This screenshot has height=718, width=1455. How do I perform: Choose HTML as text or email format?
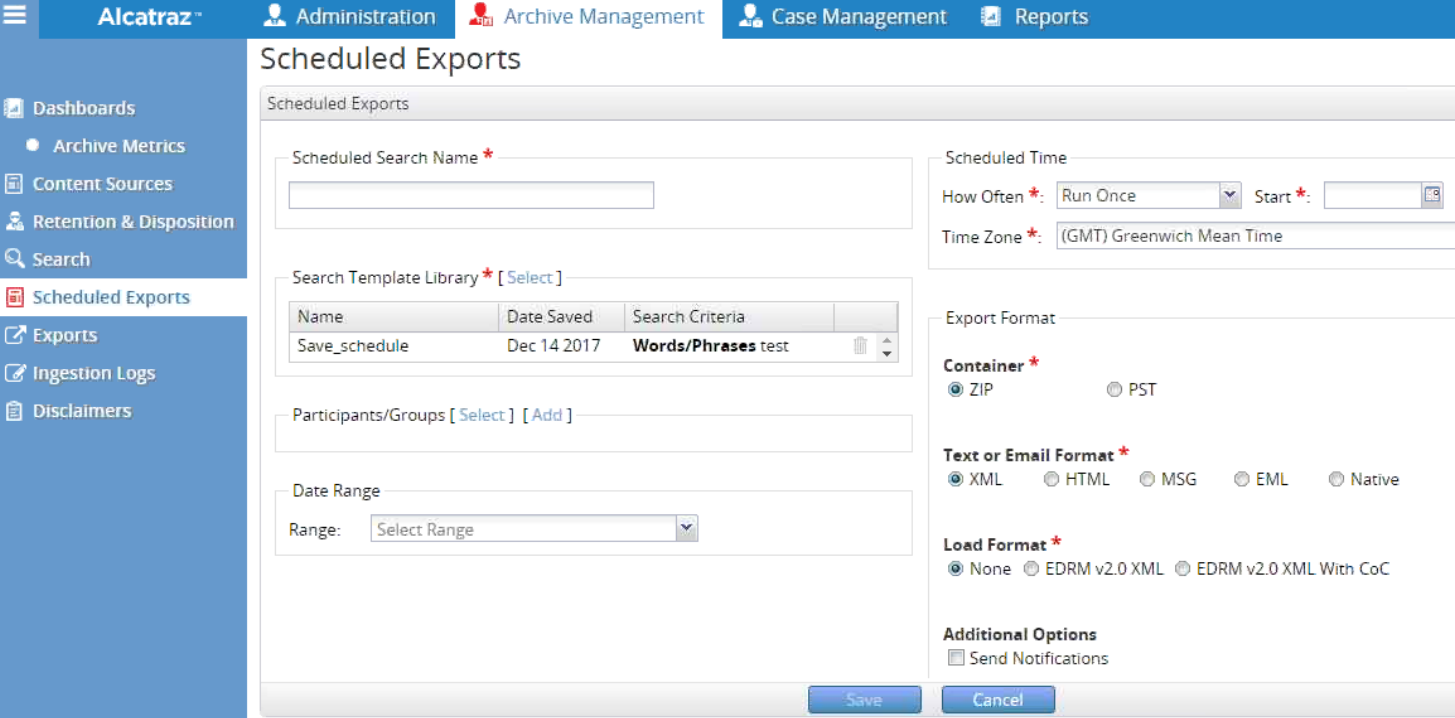click(1051, 480)
